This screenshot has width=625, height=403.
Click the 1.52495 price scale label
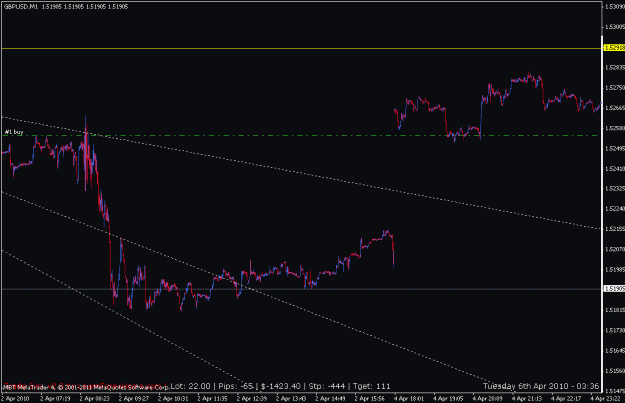pos(615,148)
